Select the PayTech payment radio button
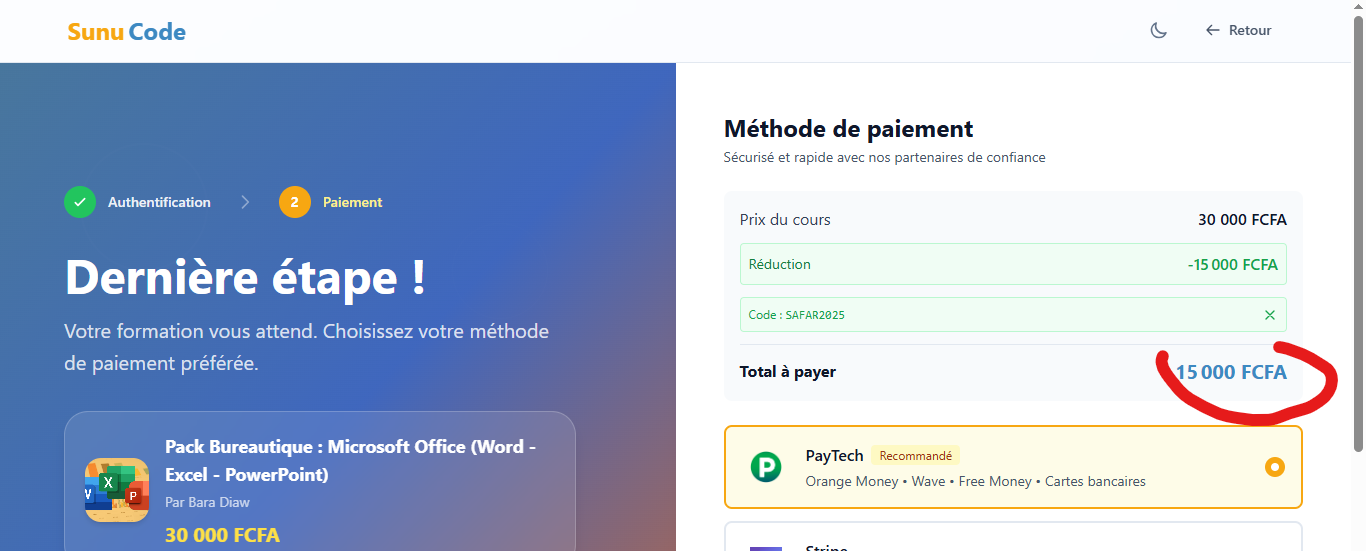 pos(1274,467)
